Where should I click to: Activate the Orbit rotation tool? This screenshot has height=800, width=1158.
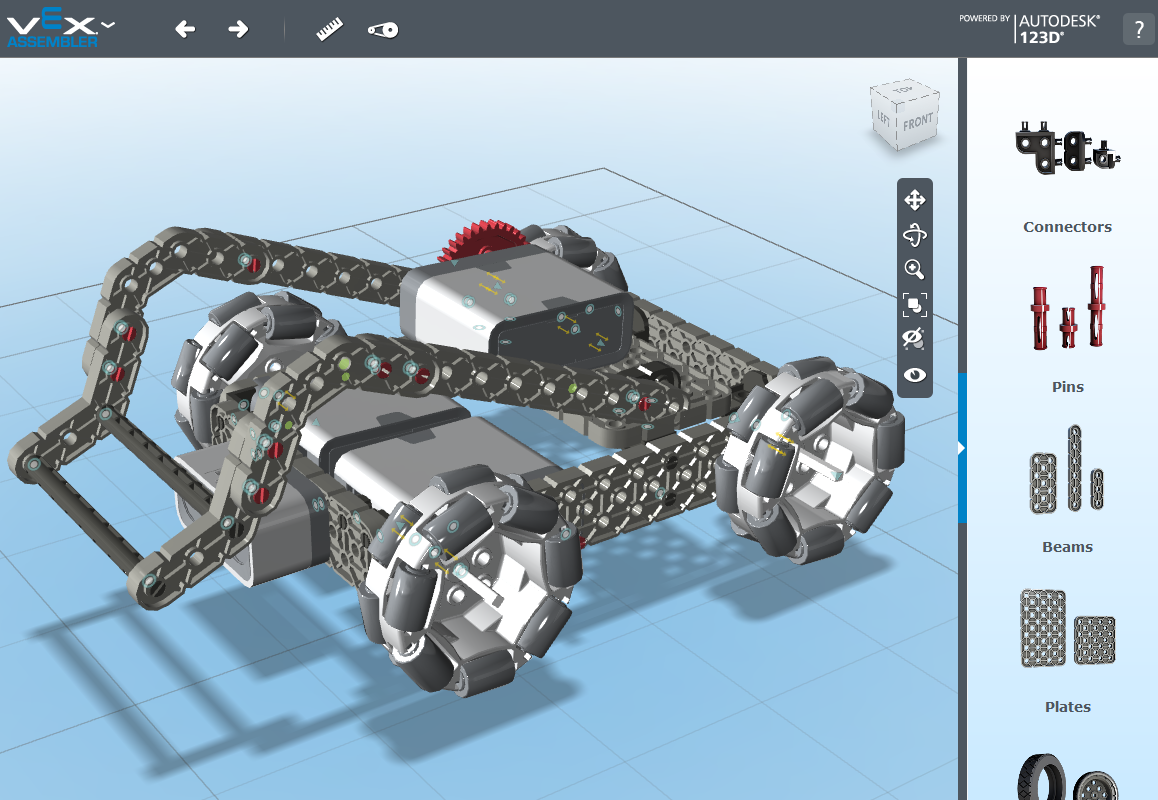point(914,234)
